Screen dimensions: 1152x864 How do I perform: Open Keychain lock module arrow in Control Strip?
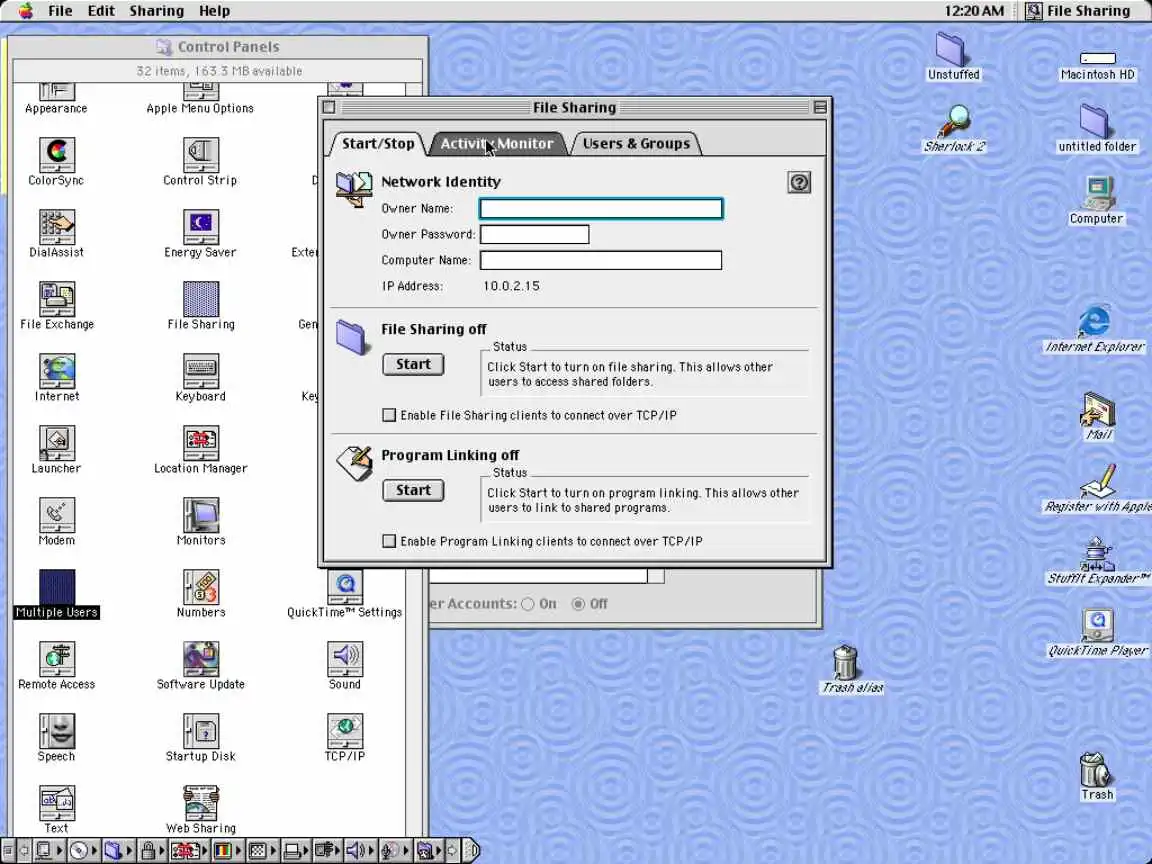pos(162,851)
